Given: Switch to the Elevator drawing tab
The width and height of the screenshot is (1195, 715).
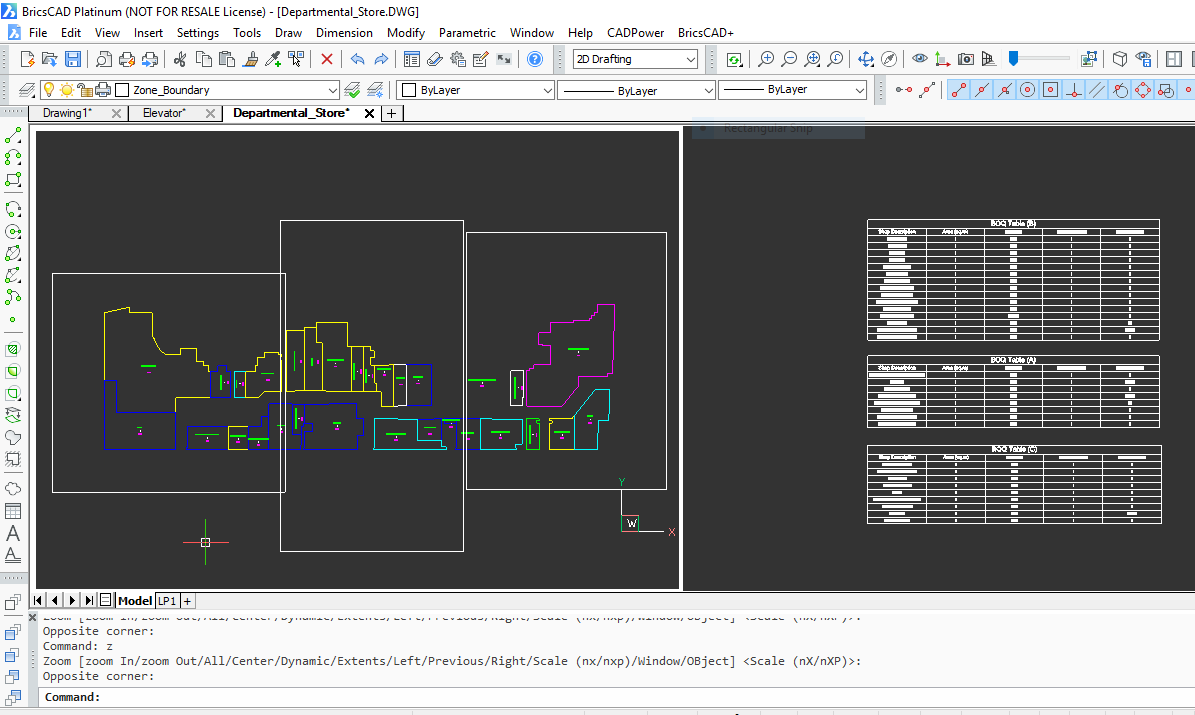Looking at the screenshot, I should [x=163, y=113].
